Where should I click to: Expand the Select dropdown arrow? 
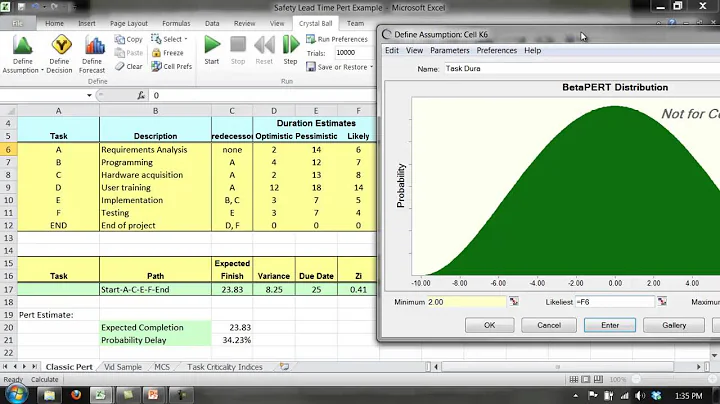pos(186,39)
